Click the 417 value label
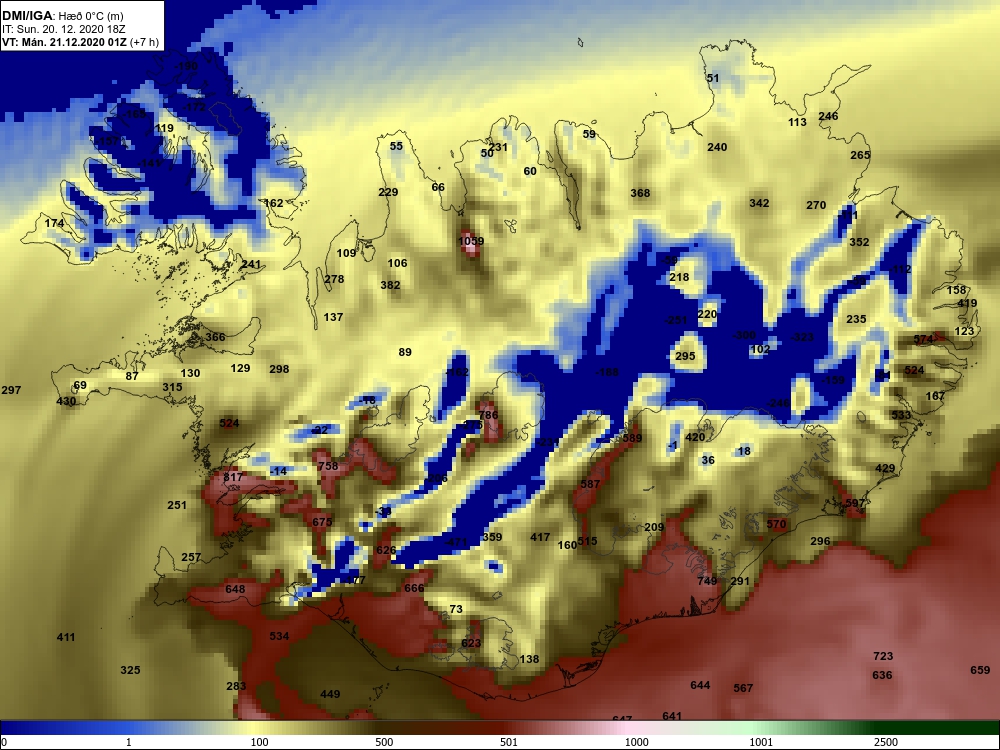The width and height of the screenshot is (1000, 750). [x=540, y=537]
